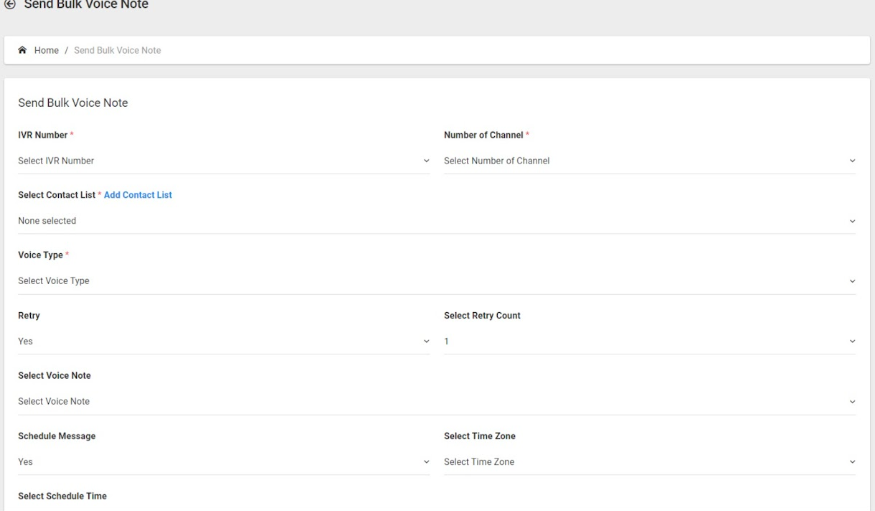Click the home icon in the breadcrumb
875x511 pixels.
[x=22, y=50]
